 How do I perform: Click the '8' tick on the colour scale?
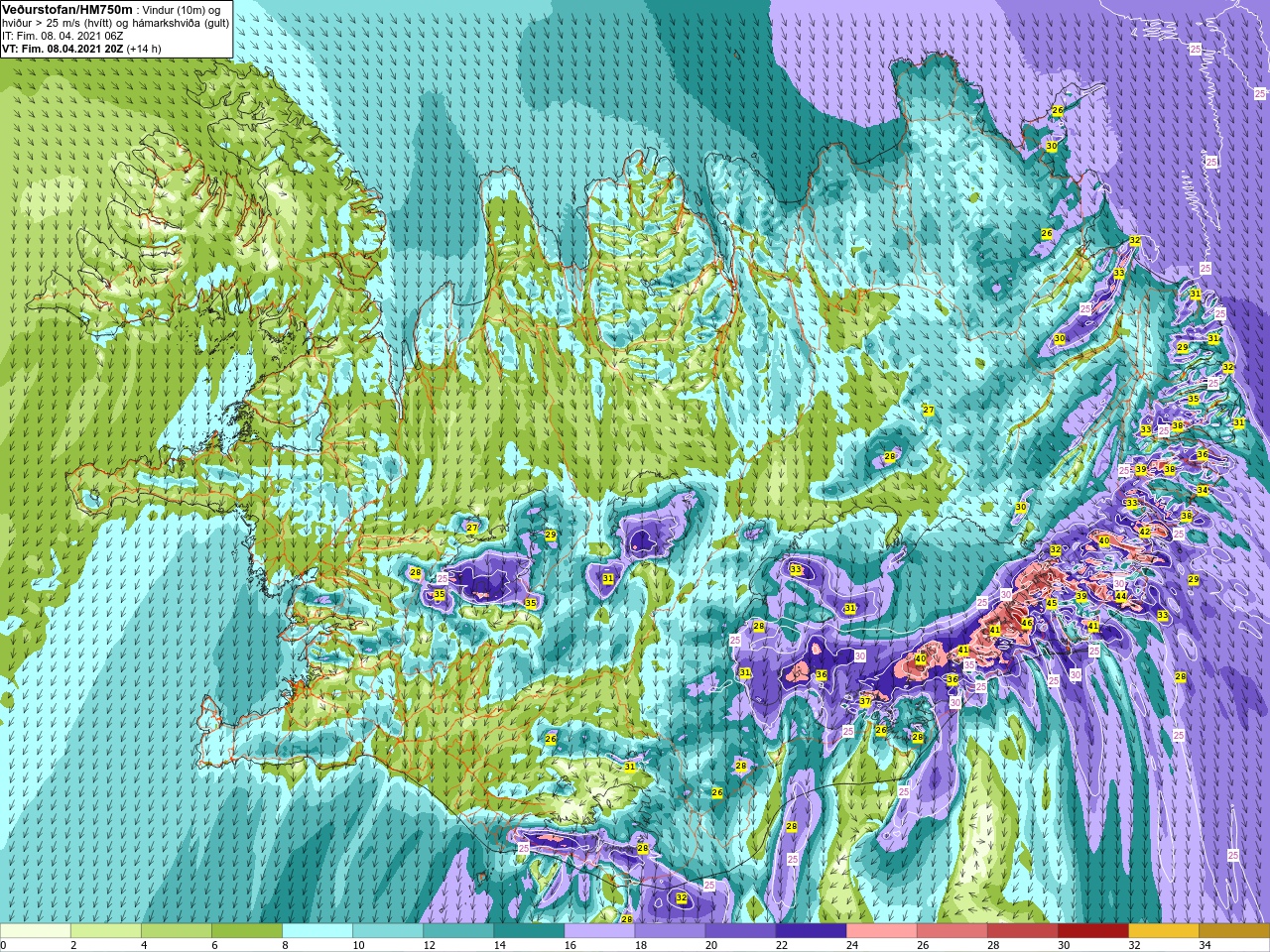coord(286,945)
